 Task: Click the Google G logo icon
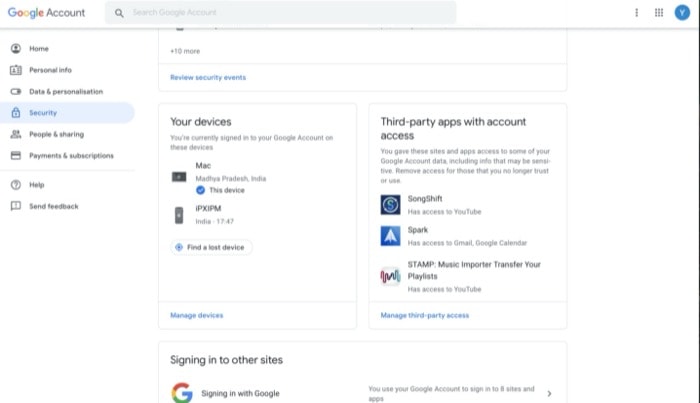point(182,393)
